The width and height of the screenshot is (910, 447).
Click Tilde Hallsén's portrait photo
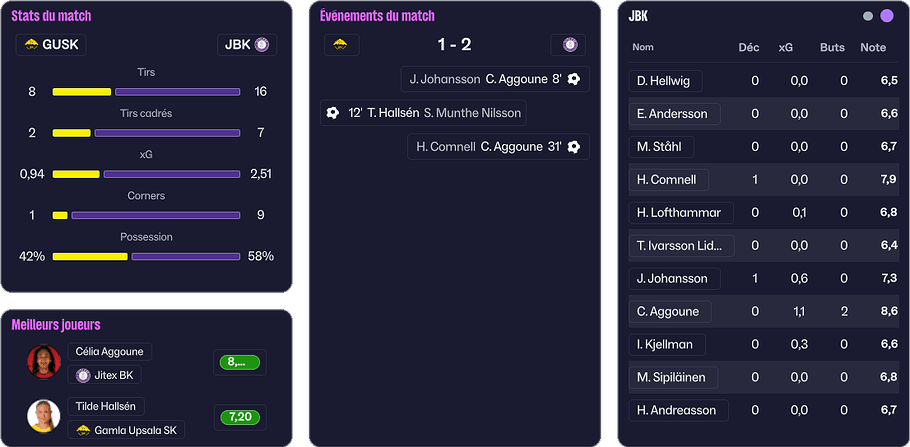(44, 415)
